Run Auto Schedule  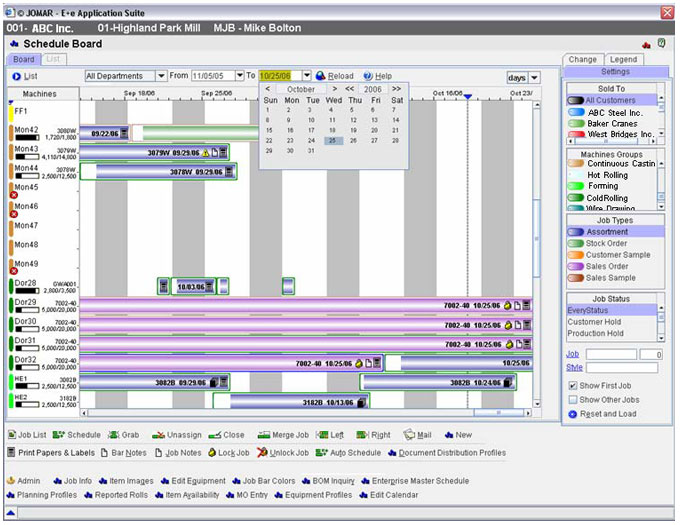tap(348, 453)
